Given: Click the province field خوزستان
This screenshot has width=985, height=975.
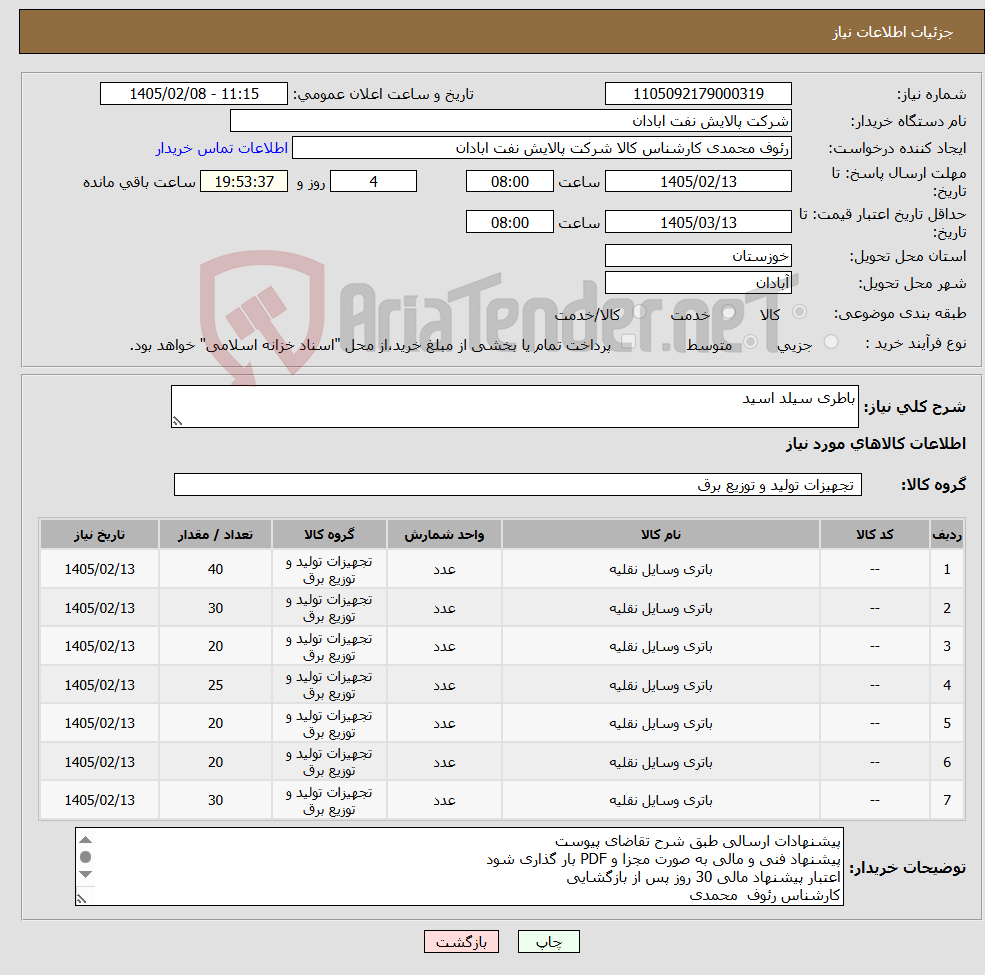Looking at the screenshot, I should tap(698, 256).
